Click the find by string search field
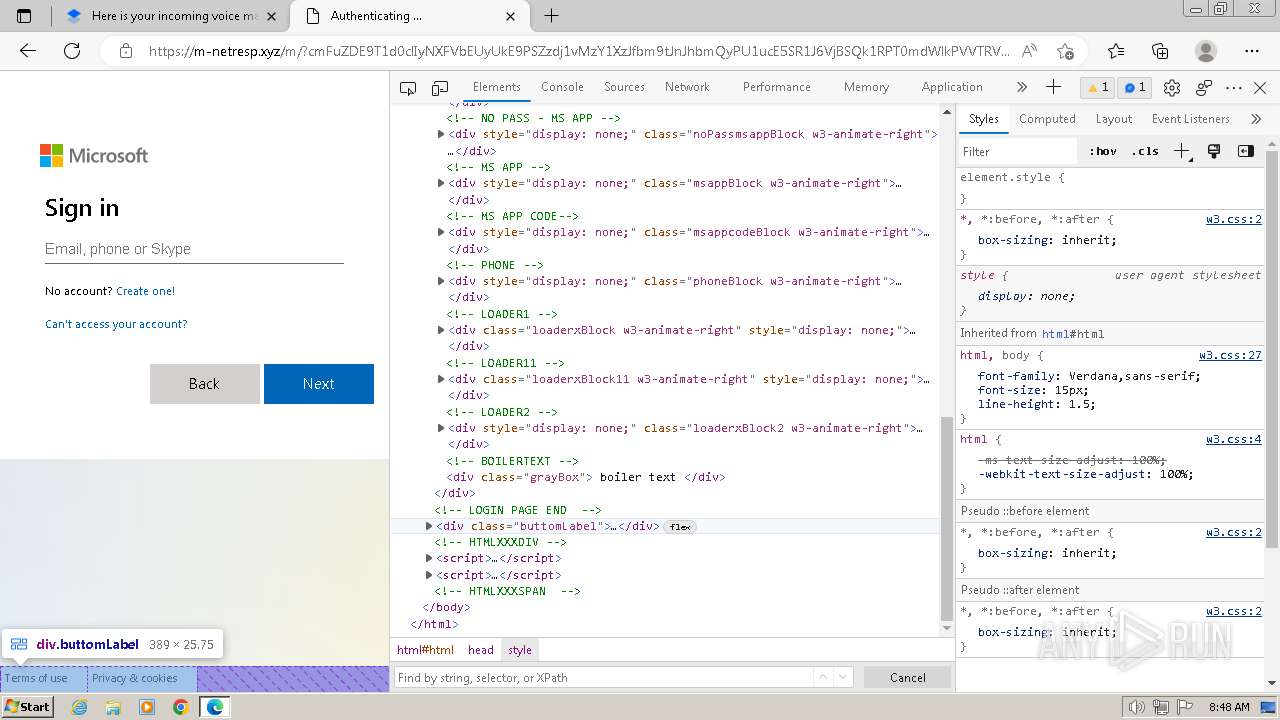Image resolution: width=1280 pixels, height=720 pixels. 603,678
